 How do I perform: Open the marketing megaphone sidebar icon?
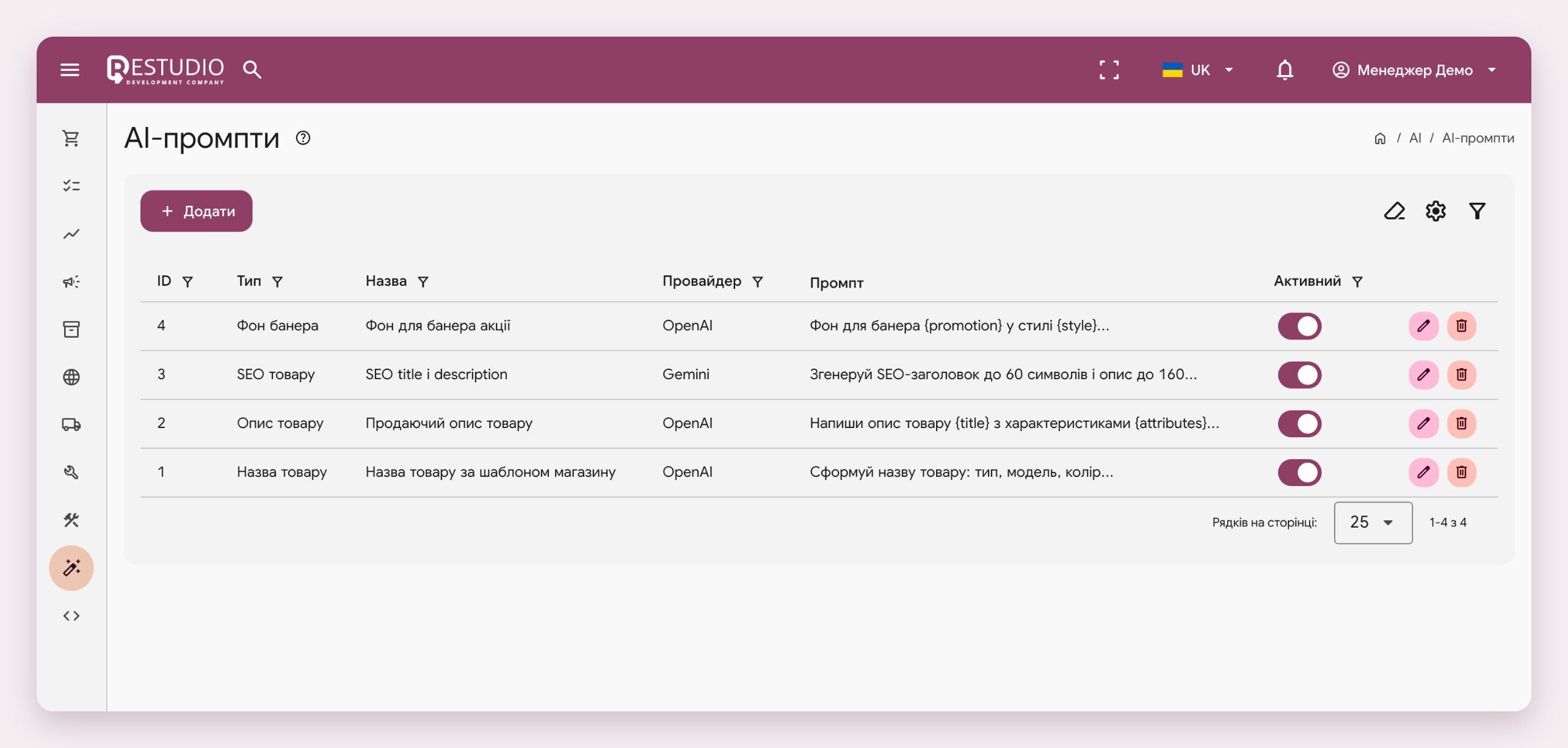tap(71, 281)
